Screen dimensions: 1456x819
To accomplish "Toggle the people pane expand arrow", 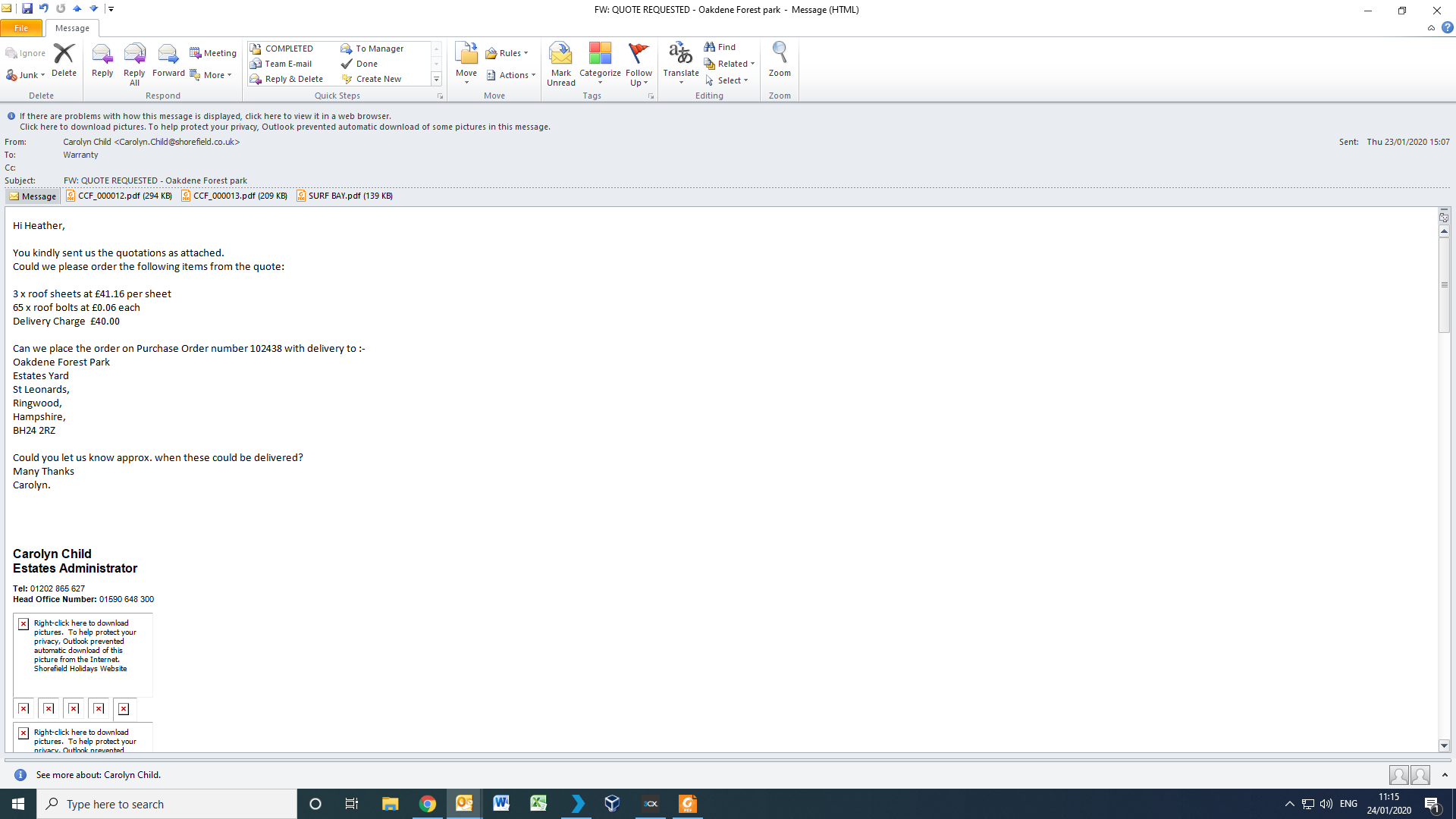I will [1444, 775].
